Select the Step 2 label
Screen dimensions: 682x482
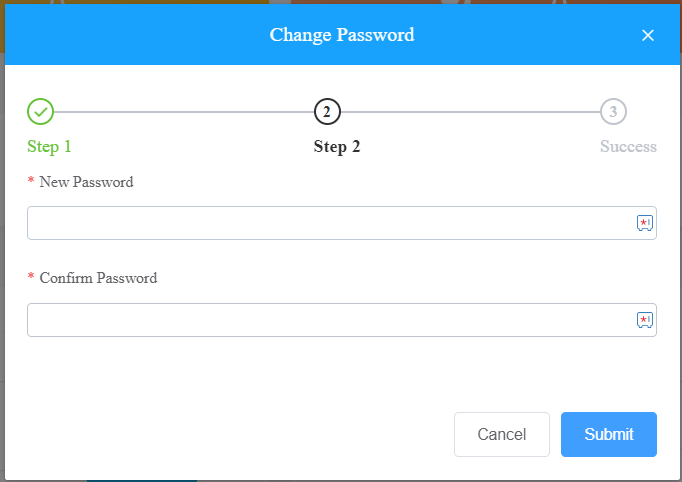pos(337,147)
